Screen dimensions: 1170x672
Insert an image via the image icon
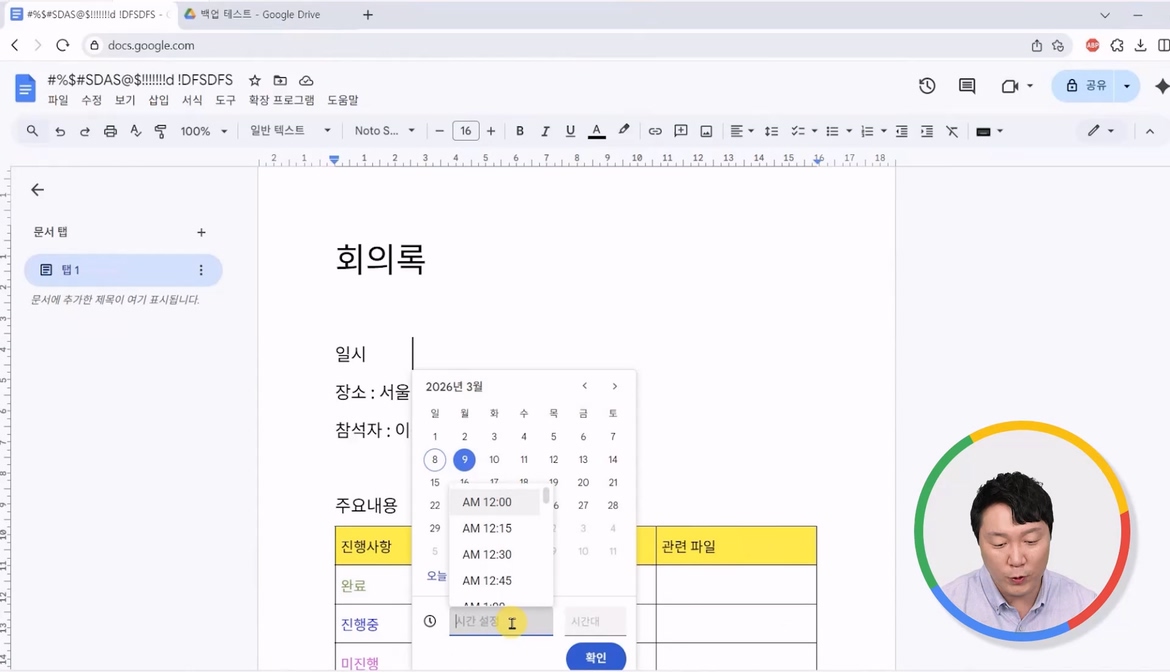coord(707,130)
